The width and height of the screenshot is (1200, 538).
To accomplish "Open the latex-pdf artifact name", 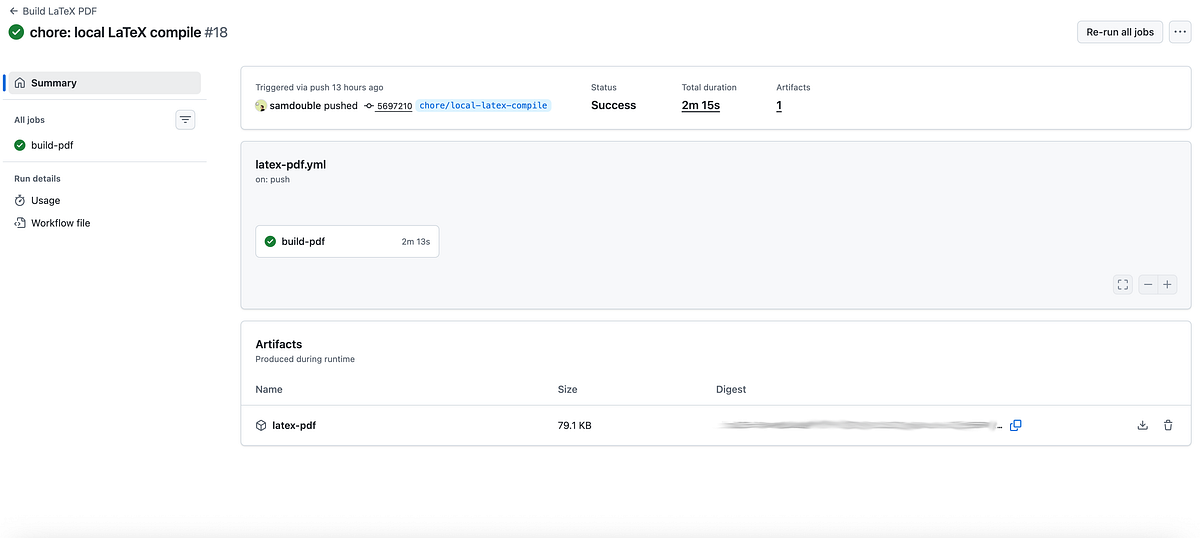I will pos(294,425).
